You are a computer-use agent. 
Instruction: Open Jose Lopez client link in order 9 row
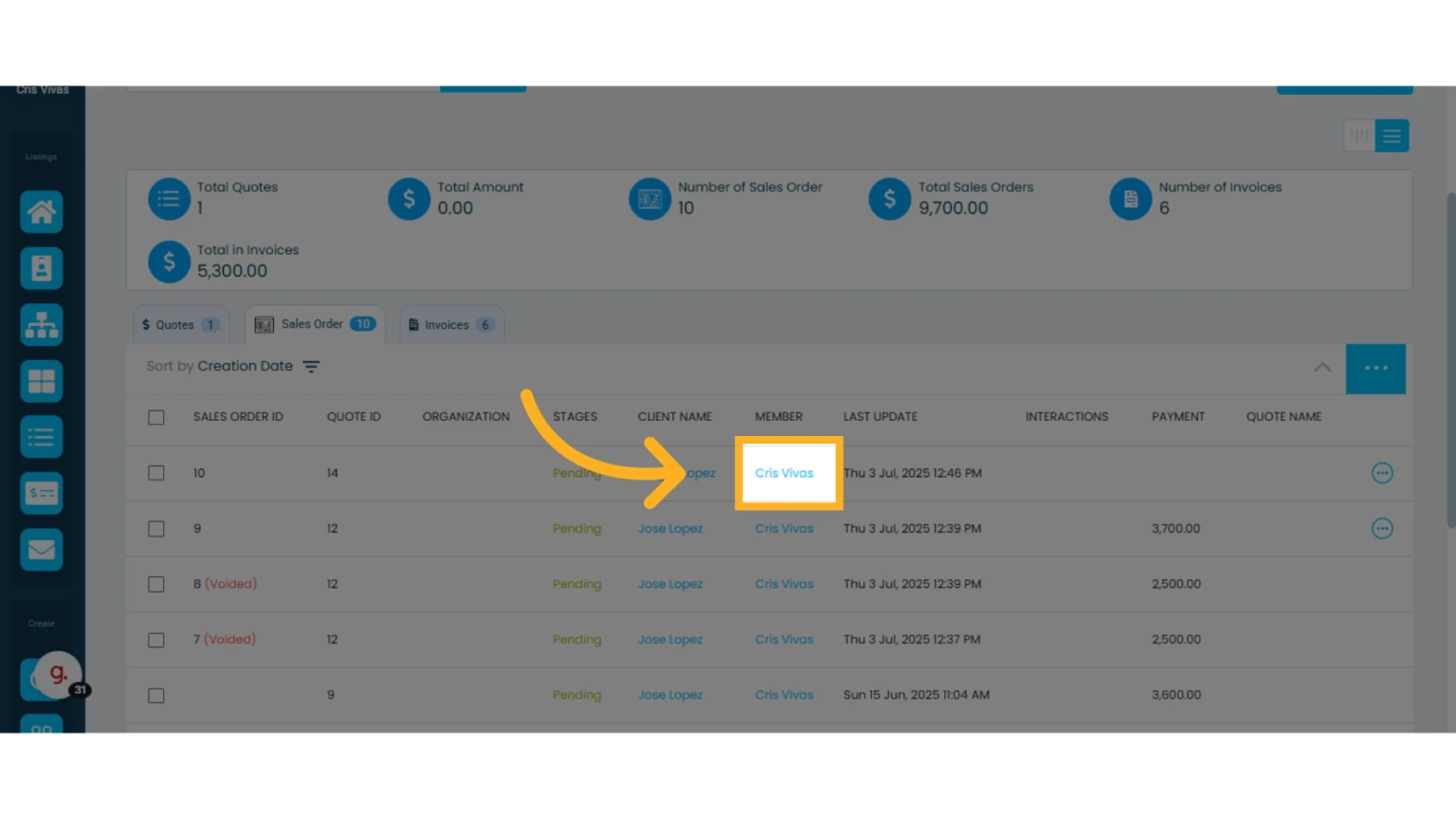[670, 529]
